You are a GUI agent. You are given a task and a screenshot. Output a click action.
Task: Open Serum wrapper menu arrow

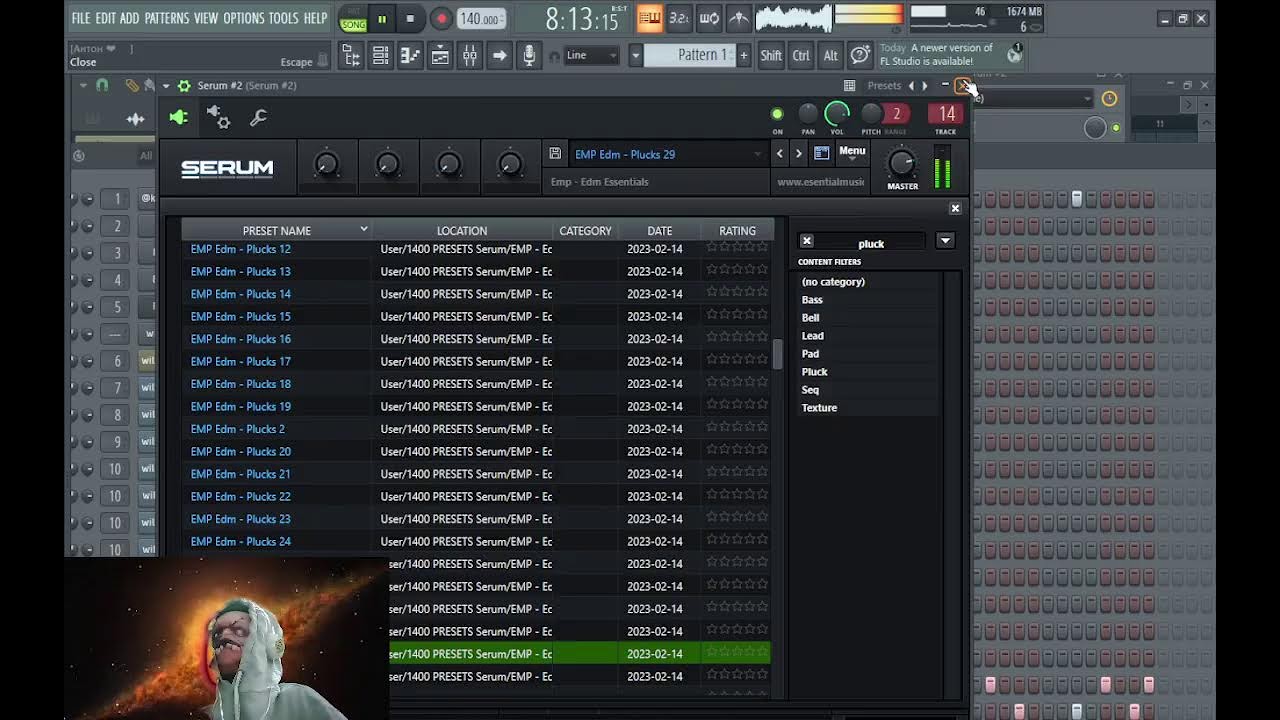click(166, 86)
